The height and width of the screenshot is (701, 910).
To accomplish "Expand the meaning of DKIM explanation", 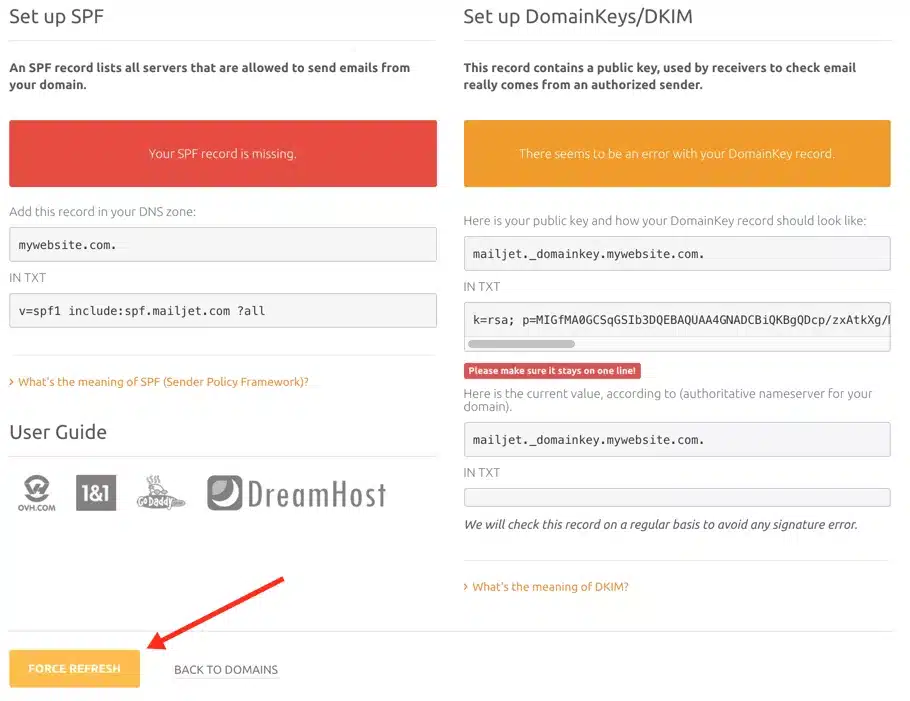I will (549, 587).
